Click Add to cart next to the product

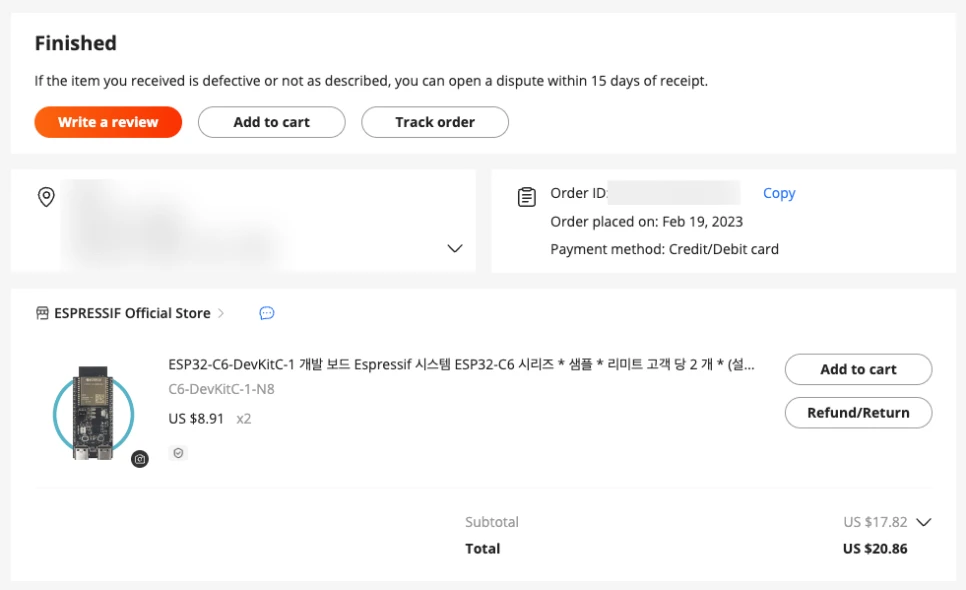(857, 369)
